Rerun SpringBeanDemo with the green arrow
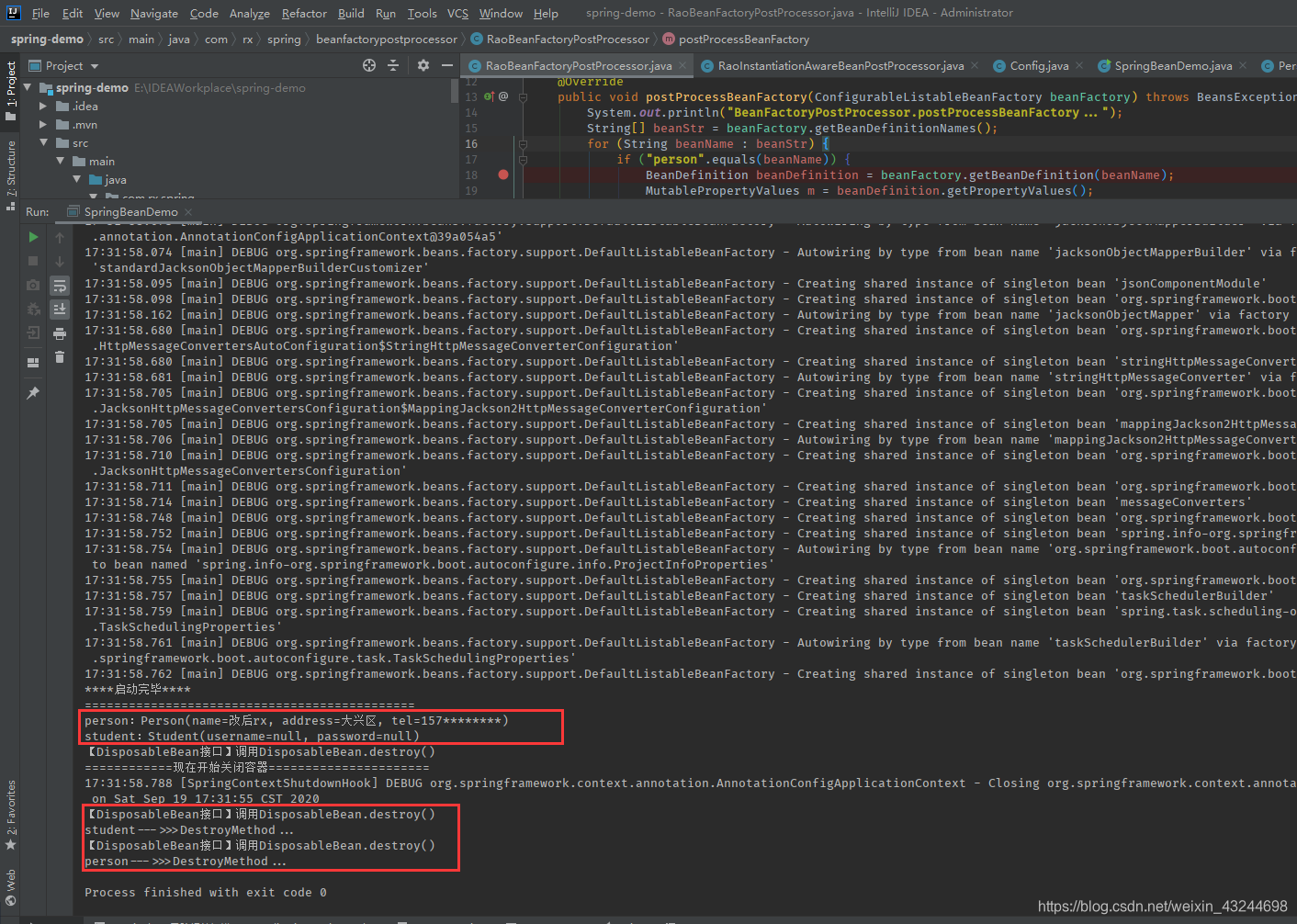Viewport: 1297px width, 924px height. click(34, 237)
